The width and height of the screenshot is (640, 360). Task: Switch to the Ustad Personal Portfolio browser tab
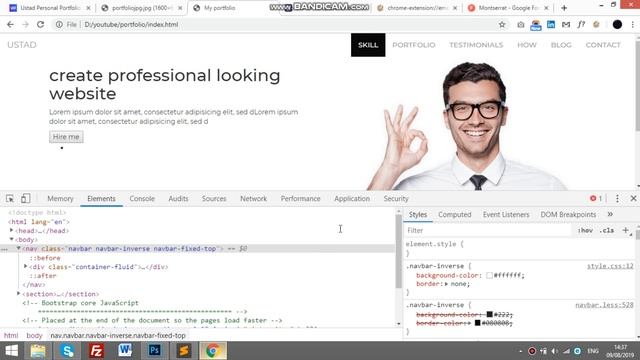click(50, 8)
